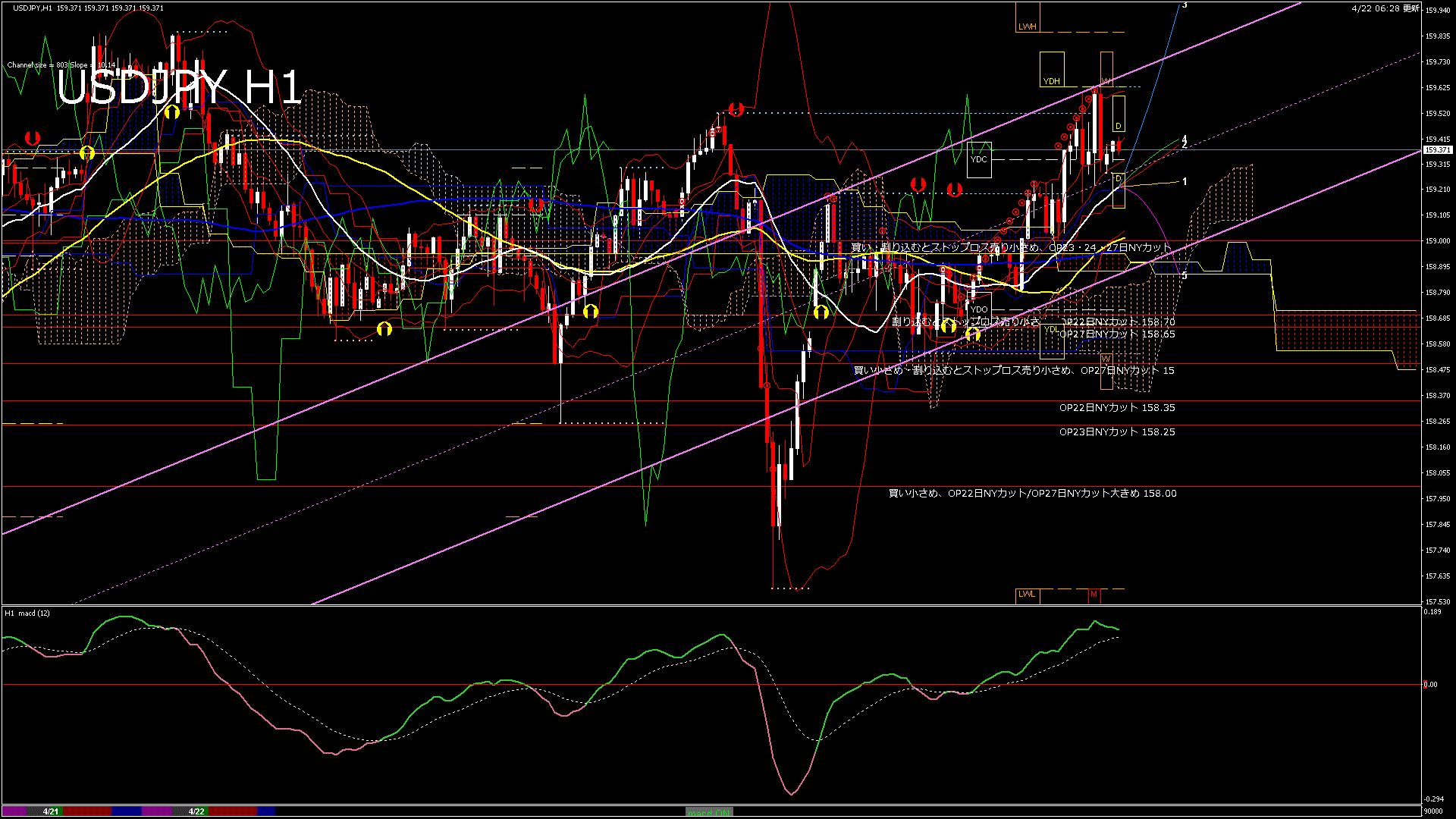Click the YDC yesterday close box
1456x819 pixels.
pyautogui.click(x=979, y=159)
